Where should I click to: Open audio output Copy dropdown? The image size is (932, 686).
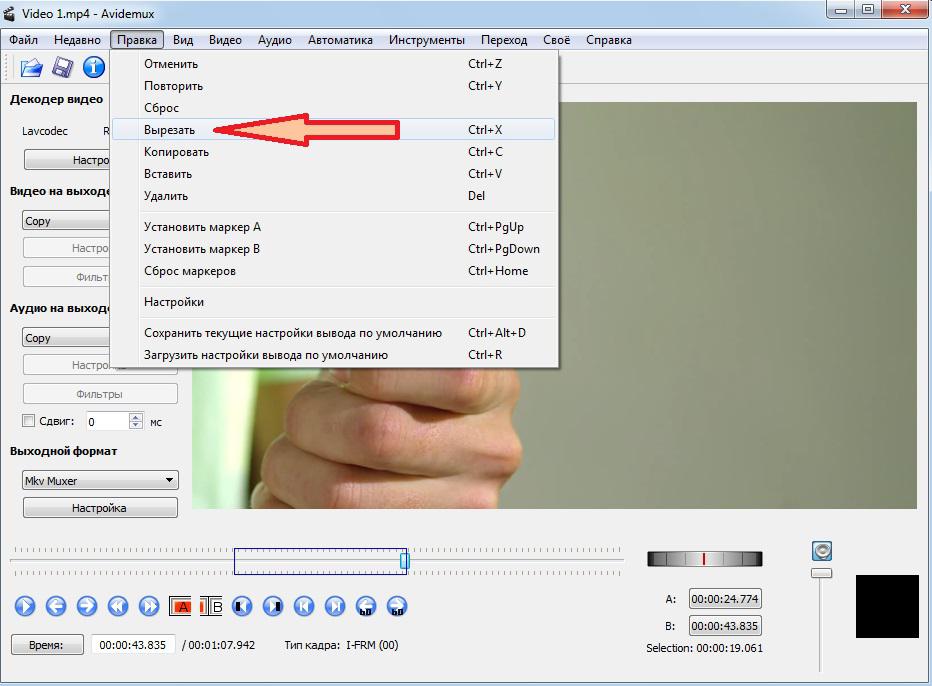click(65, 338)
